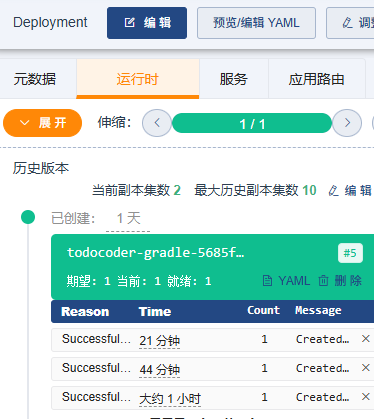374x419 pixels.
Task: Click the green timeline dot
Action: (28, 217)
